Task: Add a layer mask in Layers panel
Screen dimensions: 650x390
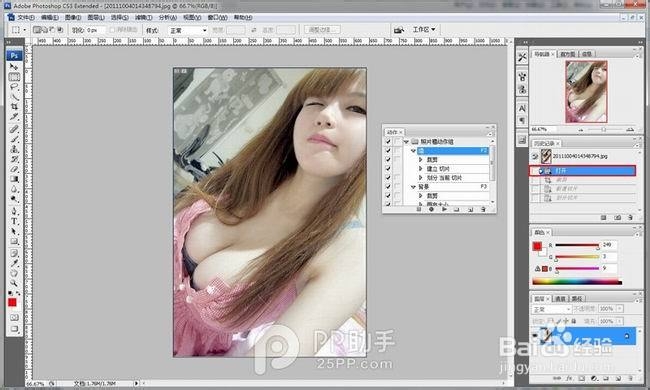Action: 582,378
